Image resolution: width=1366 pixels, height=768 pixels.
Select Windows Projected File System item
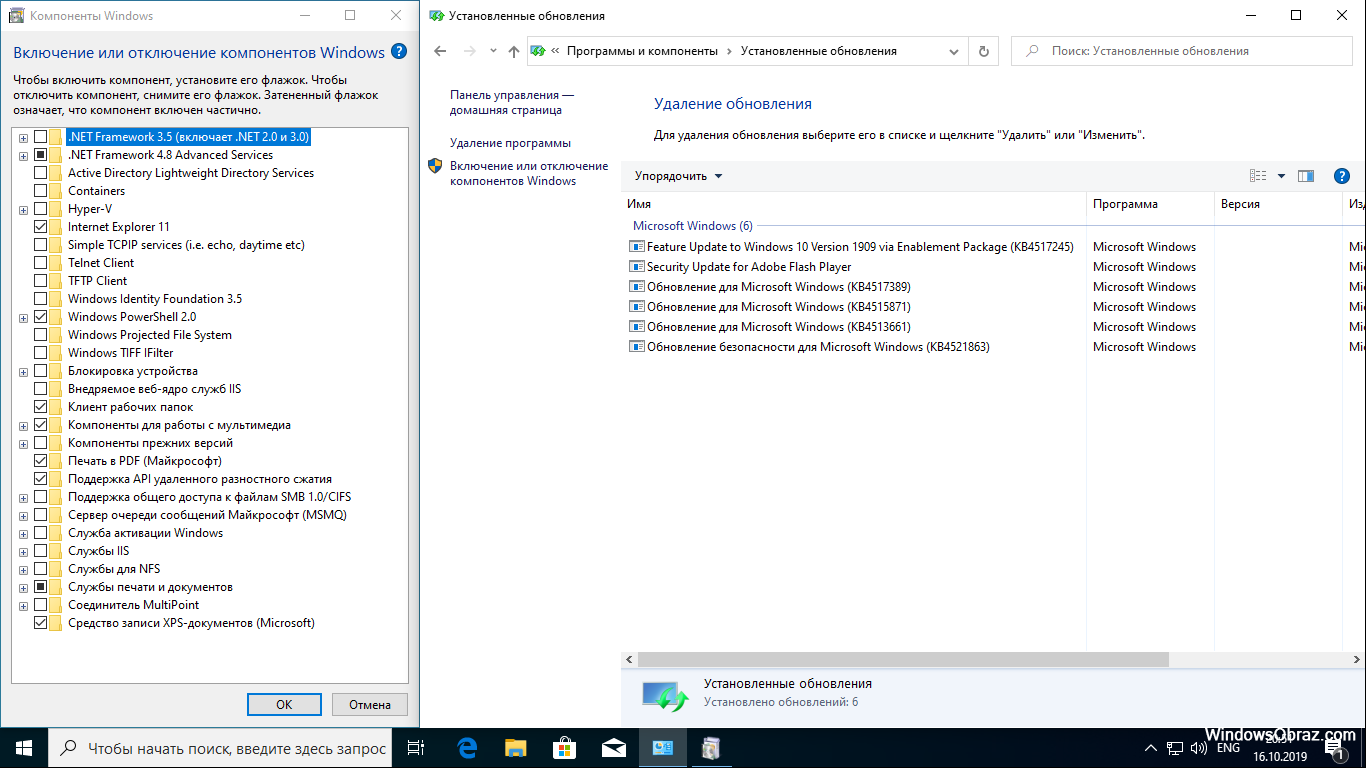[150, 335]
